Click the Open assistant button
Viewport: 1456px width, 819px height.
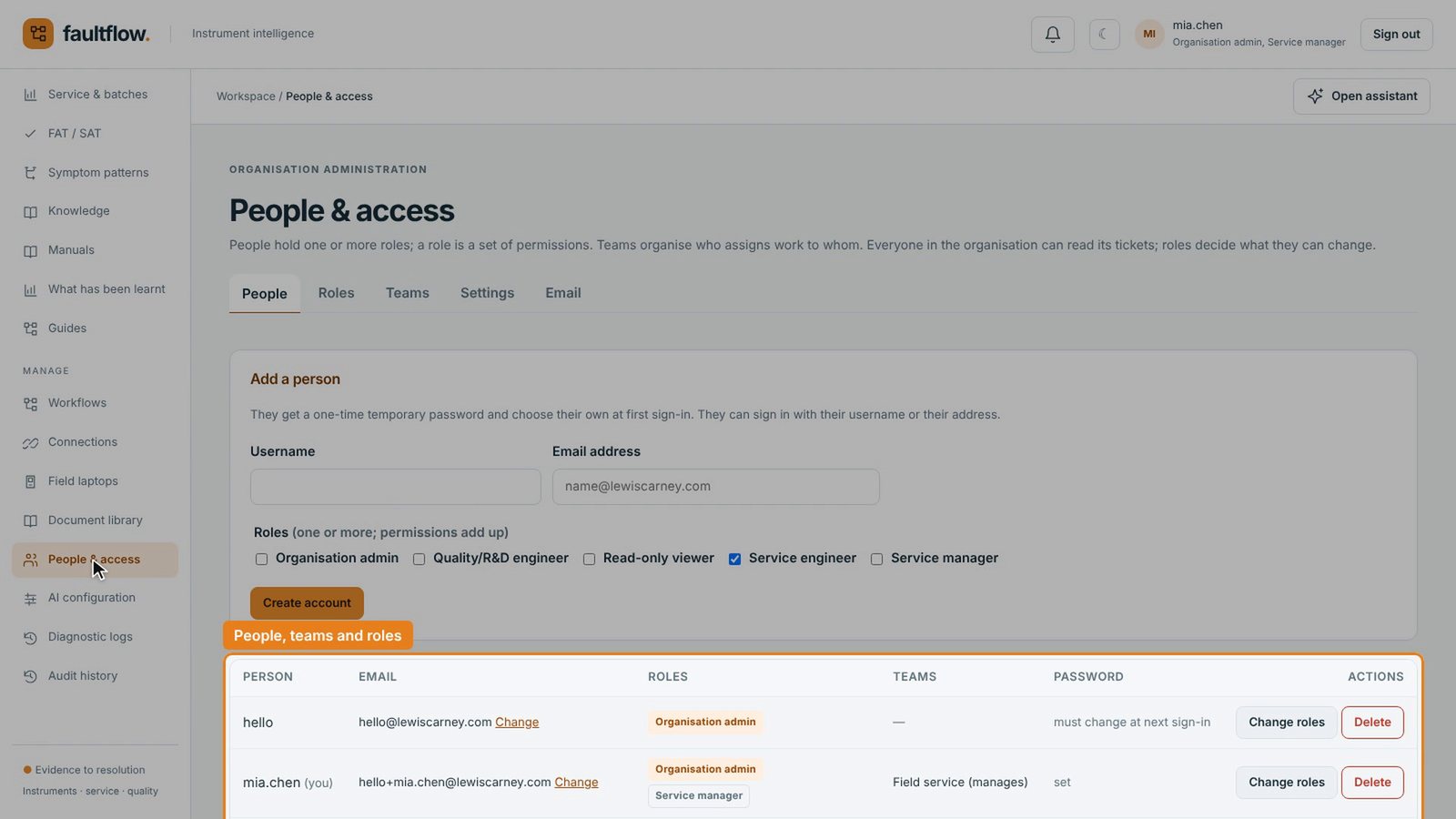1361,96
